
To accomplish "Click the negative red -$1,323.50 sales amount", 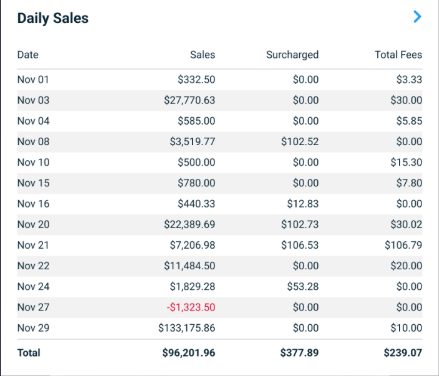I will (x=191, y=307).
